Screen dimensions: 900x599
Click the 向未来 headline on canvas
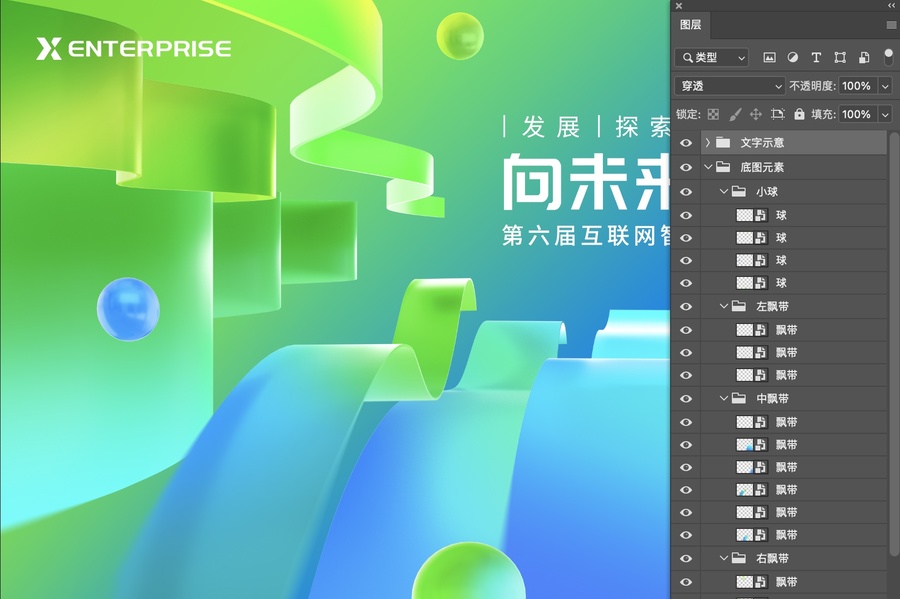[587, 181]
